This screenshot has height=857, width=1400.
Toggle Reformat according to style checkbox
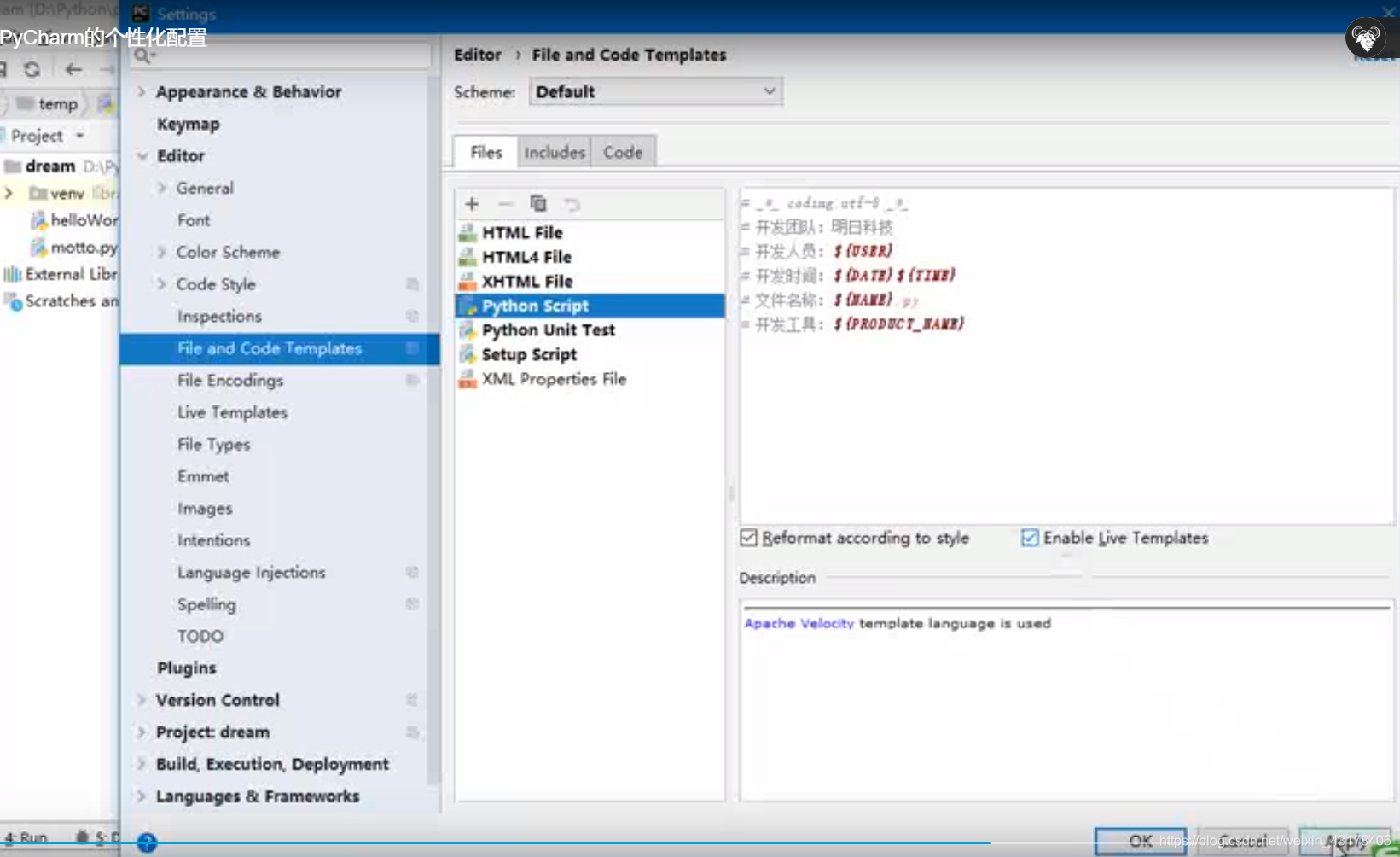(x=748, y=538)
